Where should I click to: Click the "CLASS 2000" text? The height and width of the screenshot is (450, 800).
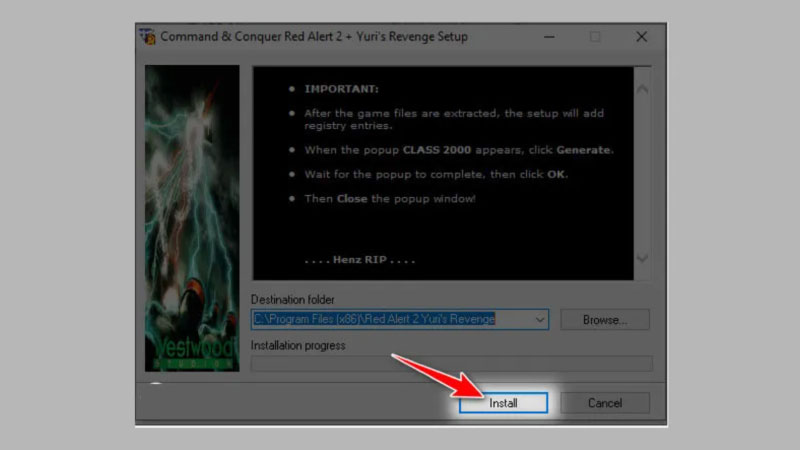[x=437, y=150]
